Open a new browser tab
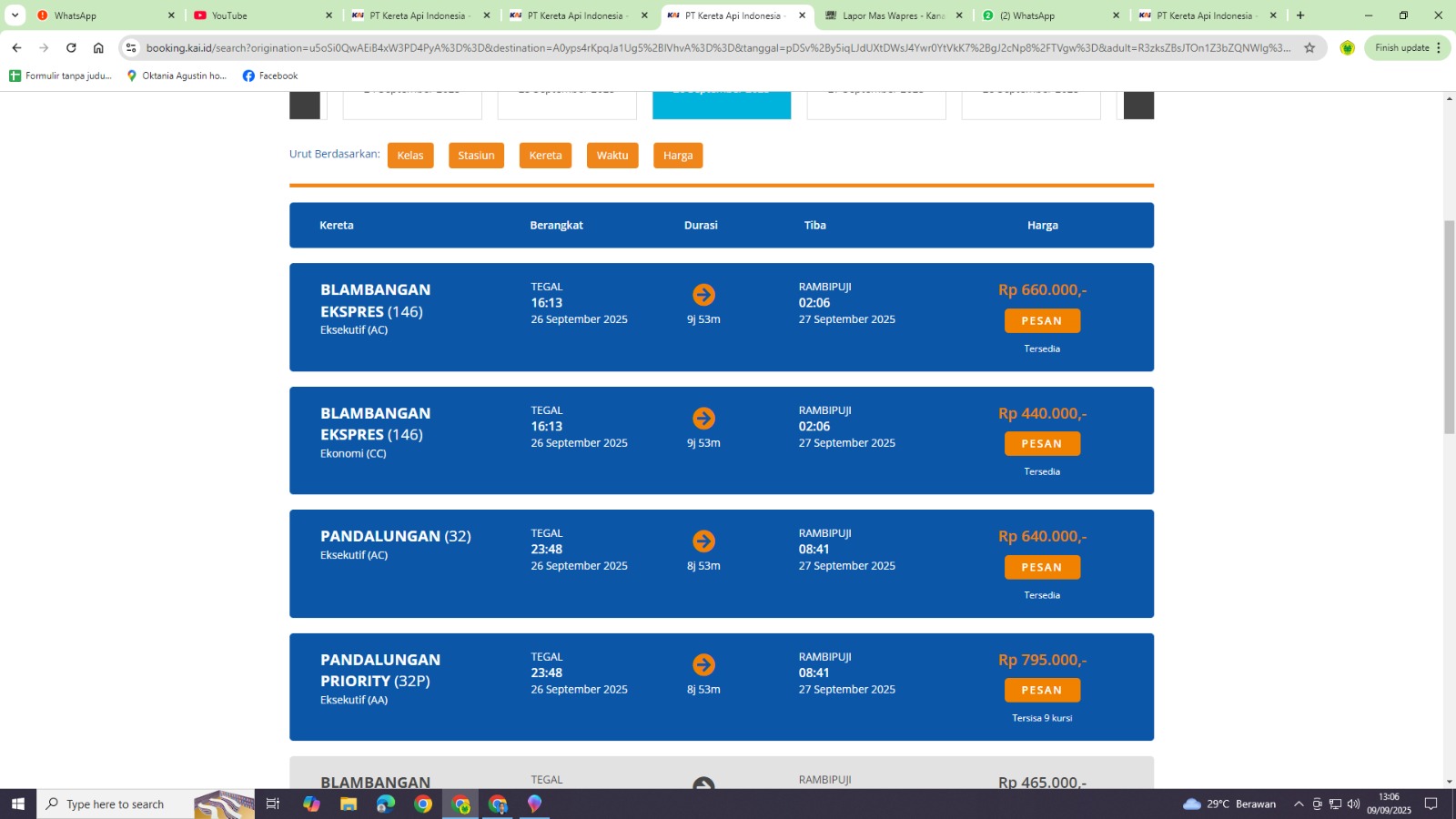This screenshot has width=1456, height=819. [x=1300, y=15]
